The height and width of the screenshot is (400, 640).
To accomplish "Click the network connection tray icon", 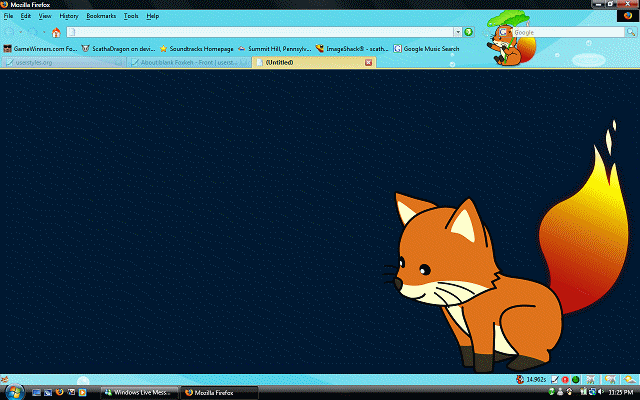I will click(591, 392).
